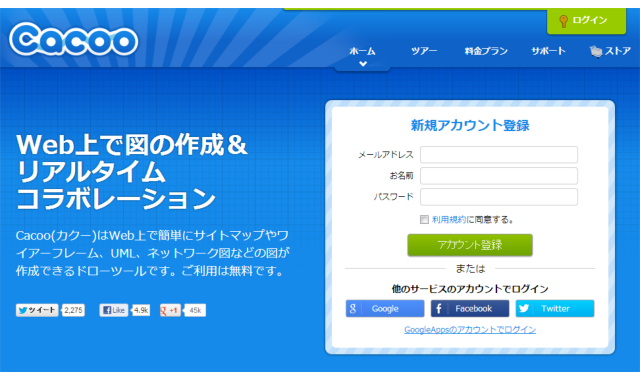
Task: Click the key icon beside ログイン
Action: pyautogui.click(x=563, y=21)
